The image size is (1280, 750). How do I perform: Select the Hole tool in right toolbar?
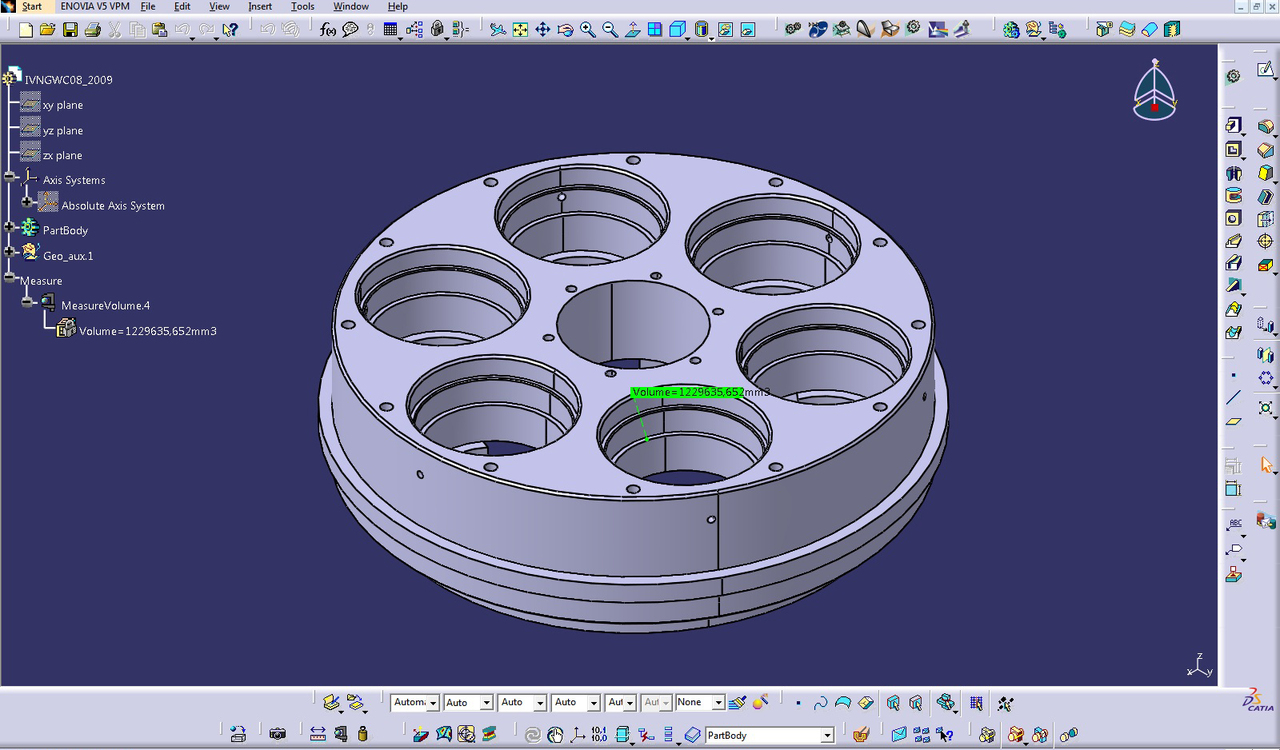1233,219
